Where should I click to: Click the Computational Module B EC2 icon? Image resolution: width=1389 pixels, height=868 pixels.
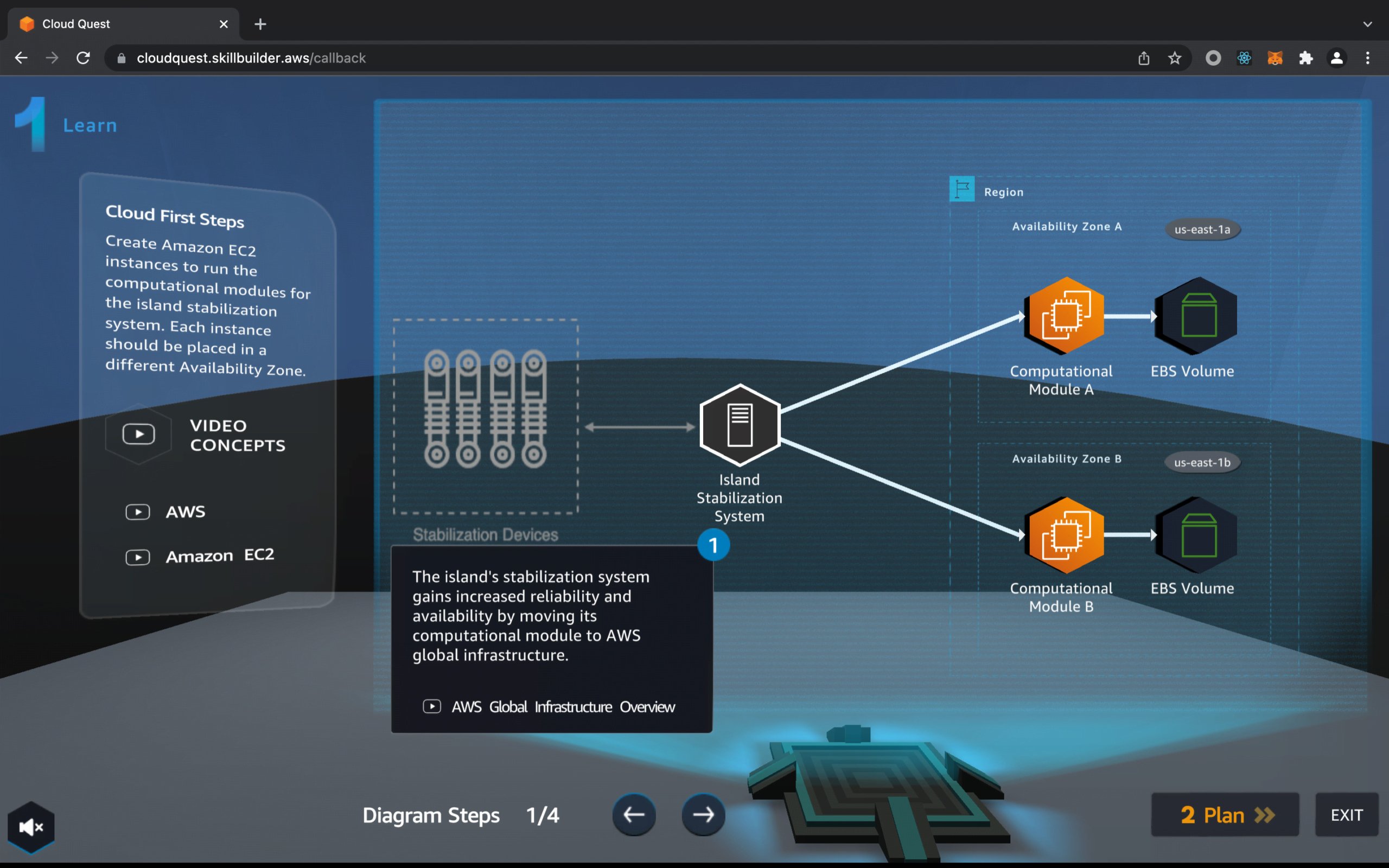[x=1066, y=535]
